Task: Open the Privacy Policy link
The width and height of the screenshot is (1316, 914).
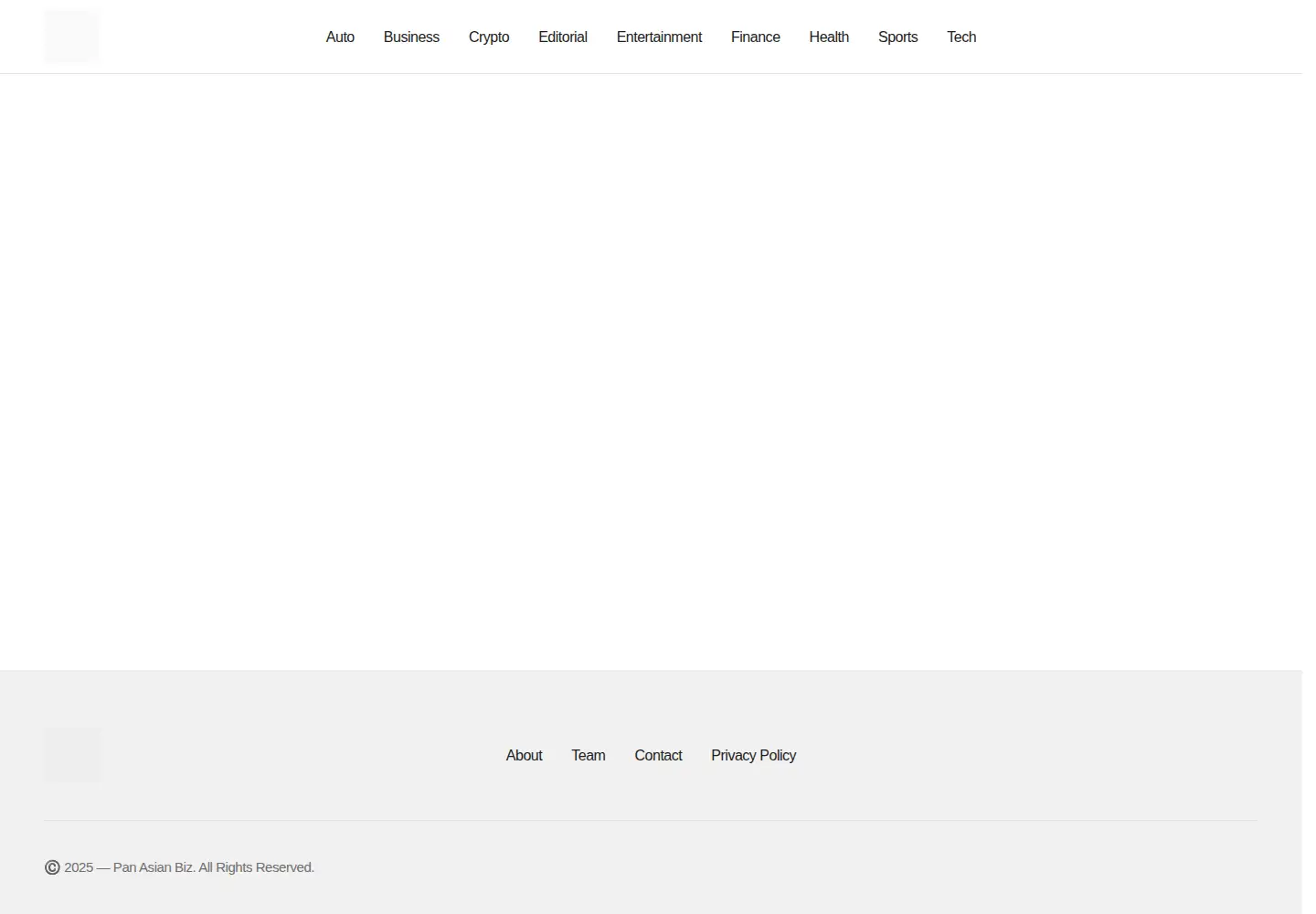Action: [754, 755]
